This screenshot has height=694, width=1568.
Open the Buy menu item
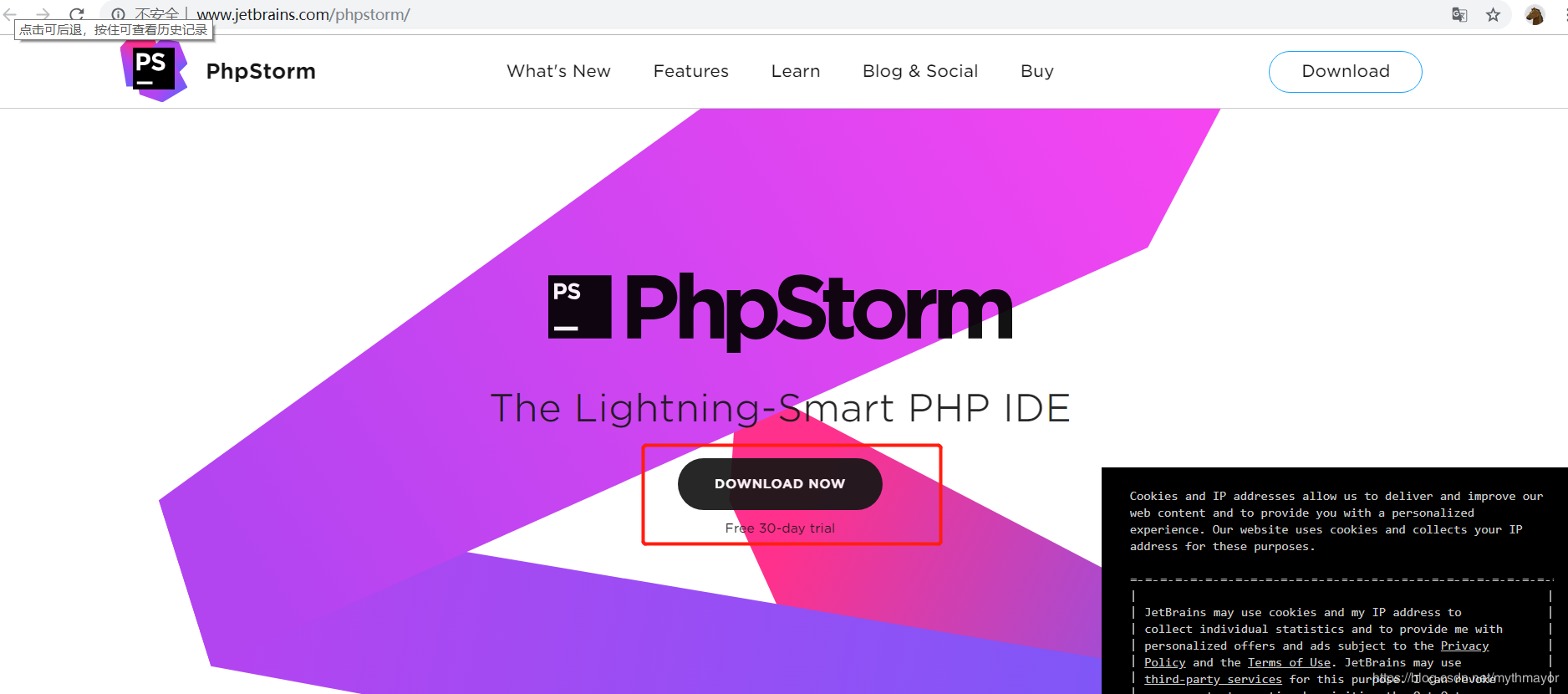coord(1036,71)
